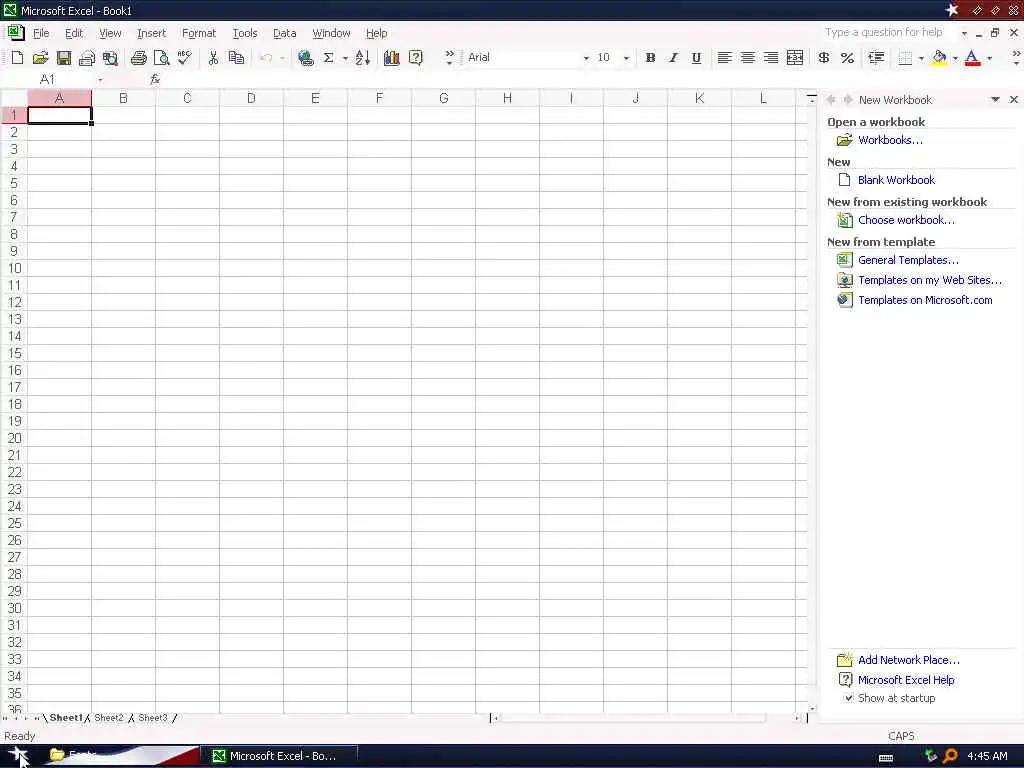Open the Edit menu

(x=74, y=33)
